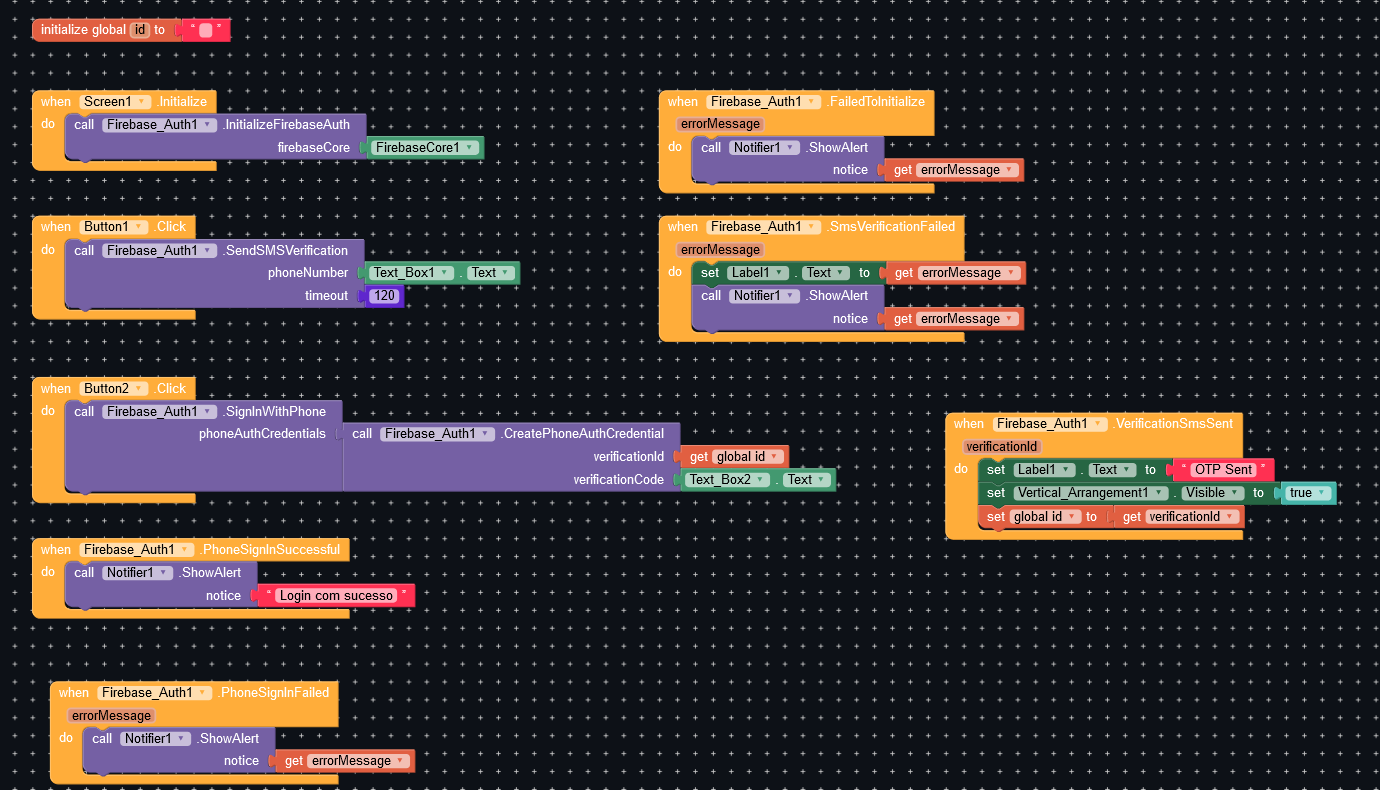The width and height of the screenshot is (1380, 790).
Task: Click the 'phoneNumber' argument label
Action: coord(308,273)
